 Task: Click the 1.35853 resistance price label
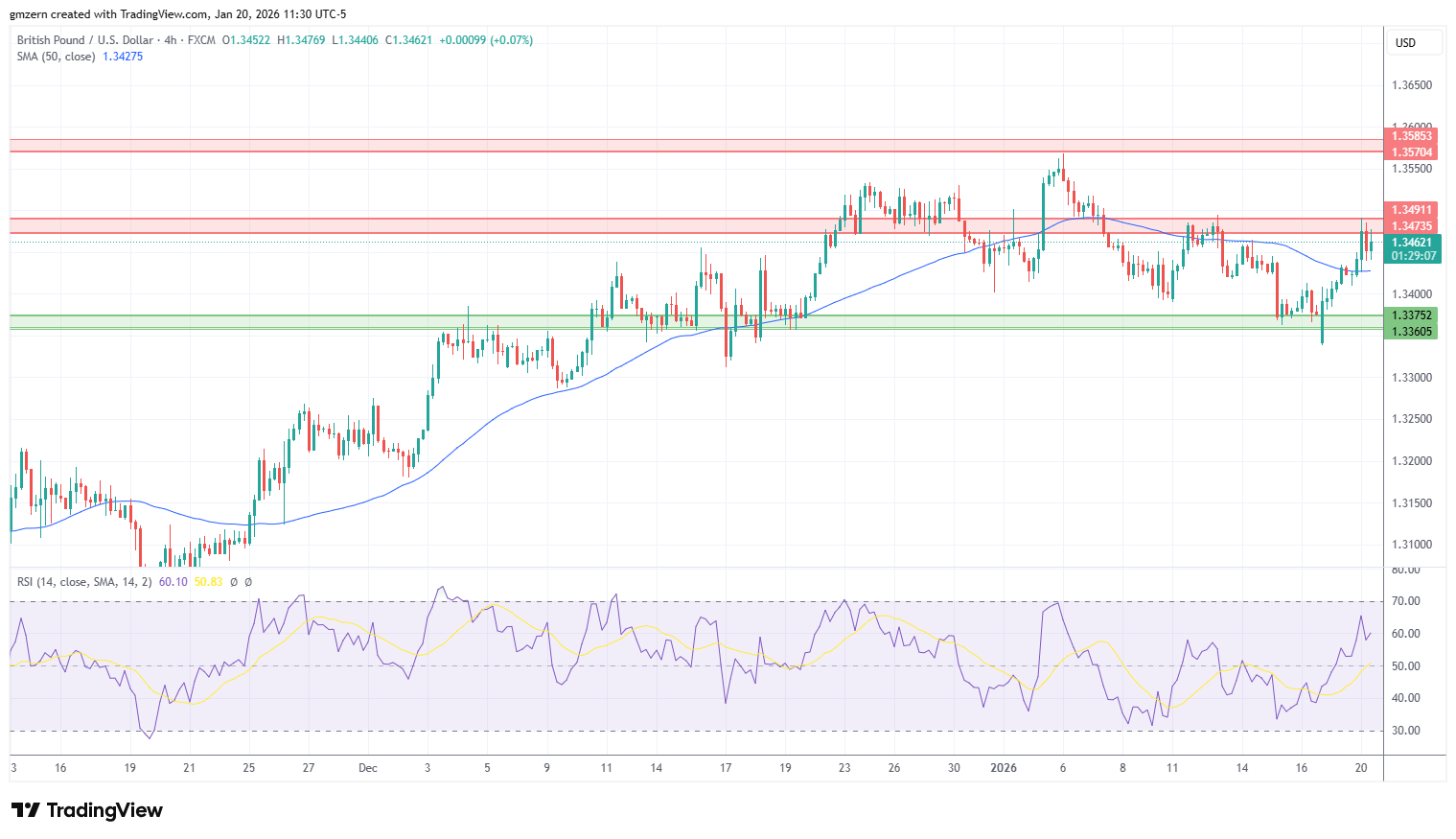[x=1412, y=136]
